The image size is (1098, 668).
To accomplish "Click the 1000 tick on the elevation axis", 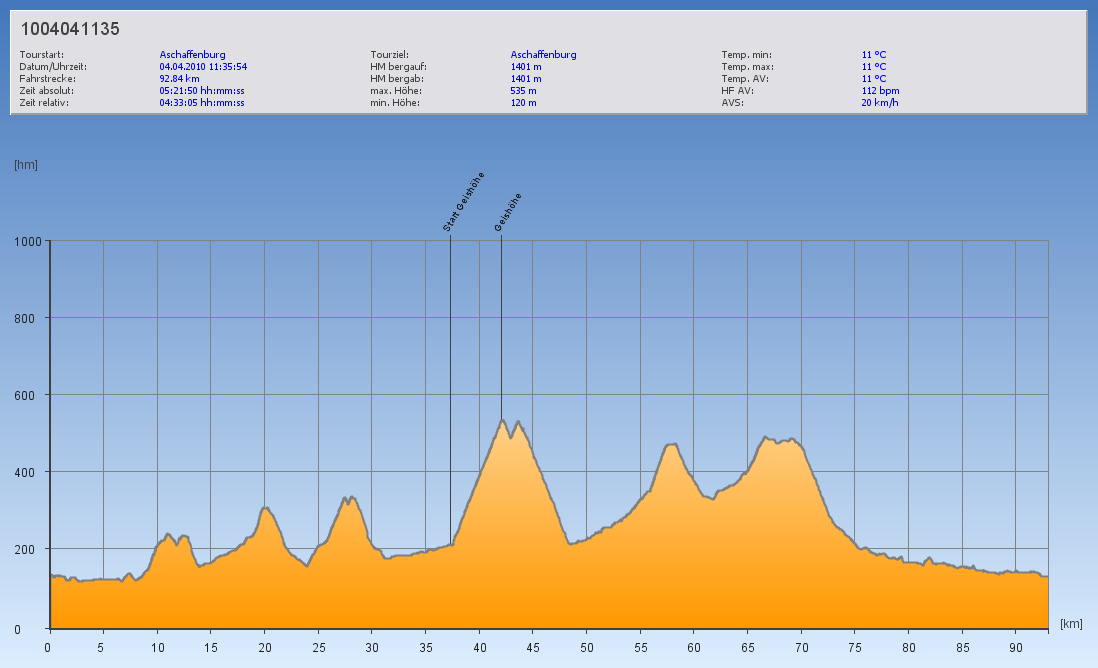I will tap(27, 241).
